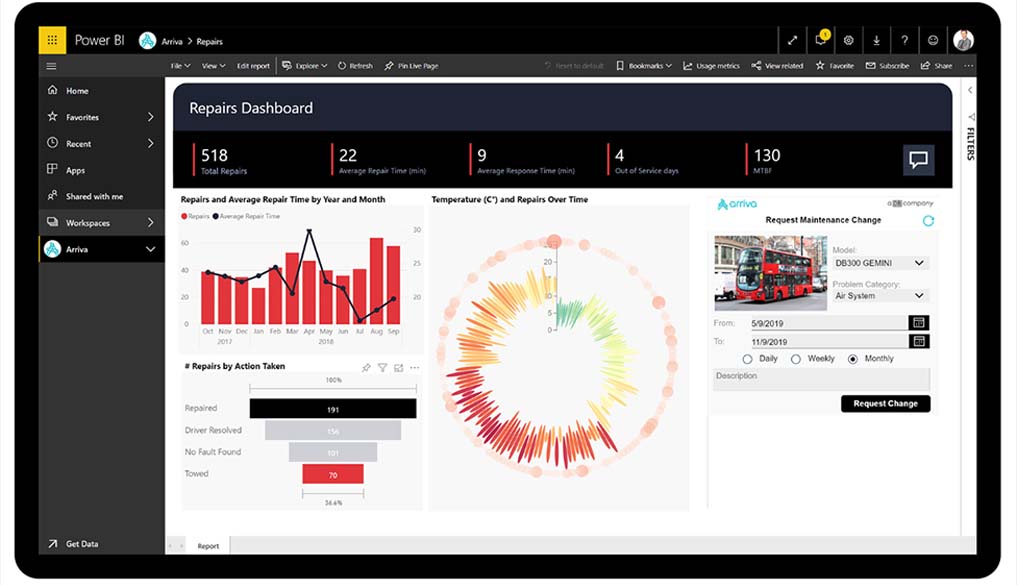The image size is (1017, 585).
Task: Open calendar picker for To date
Action: [x=918, y=341]
